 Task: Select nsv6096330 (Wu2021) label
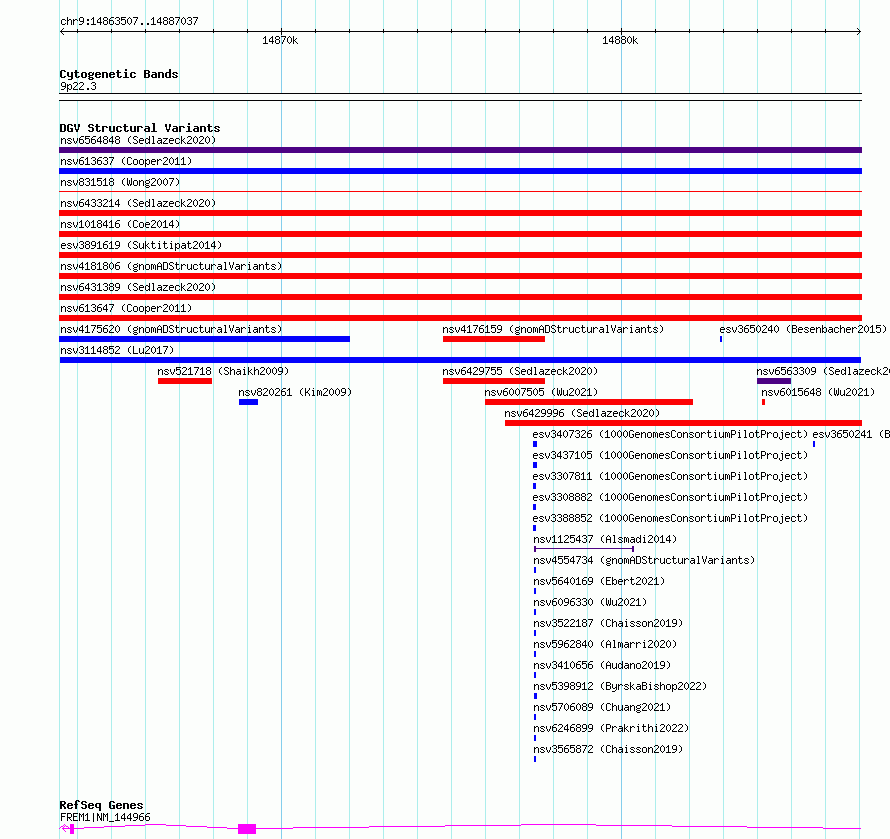click(x=590, y=602)
